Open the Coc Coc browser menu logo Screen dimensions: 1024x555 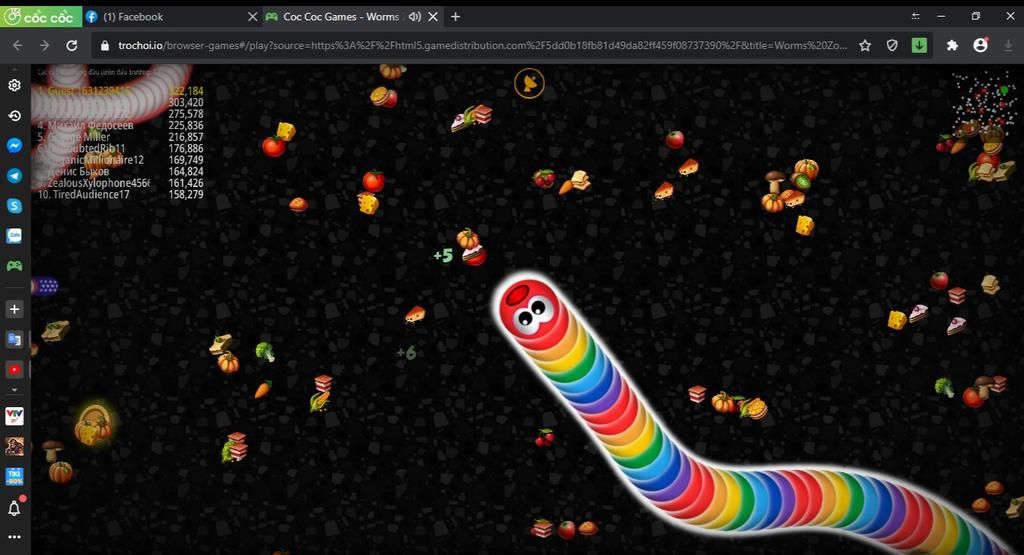point(40,17)
